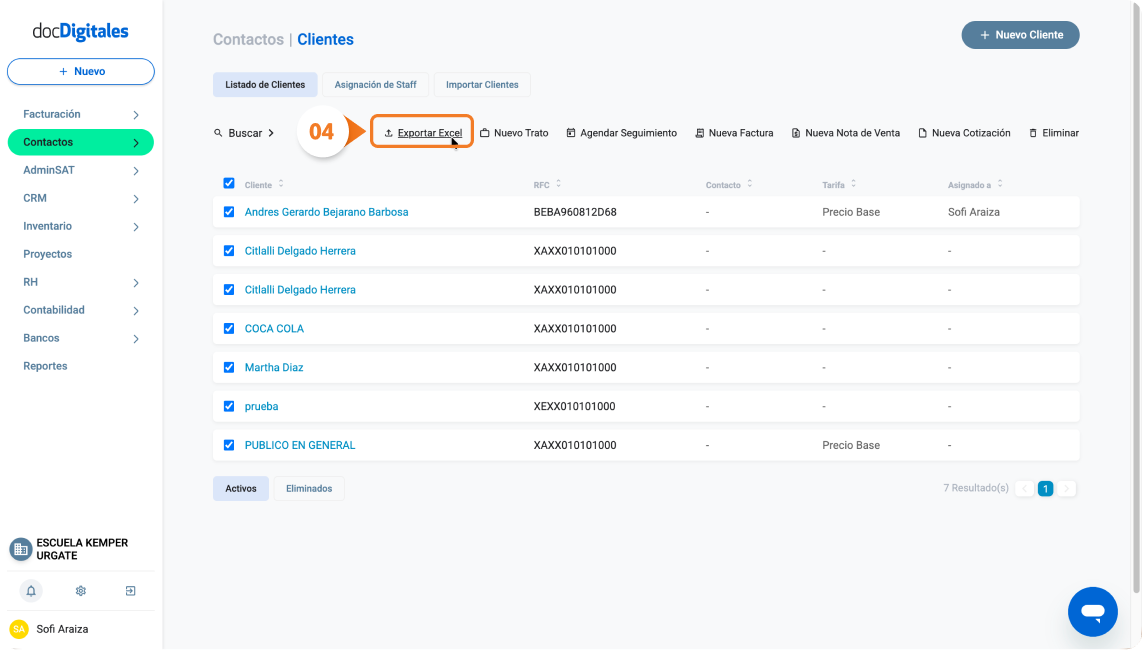The width and height of the screenshot is (1142, 650).
Task: Expand the Inventario menu chevron
Action: click(x=135, y=227)
